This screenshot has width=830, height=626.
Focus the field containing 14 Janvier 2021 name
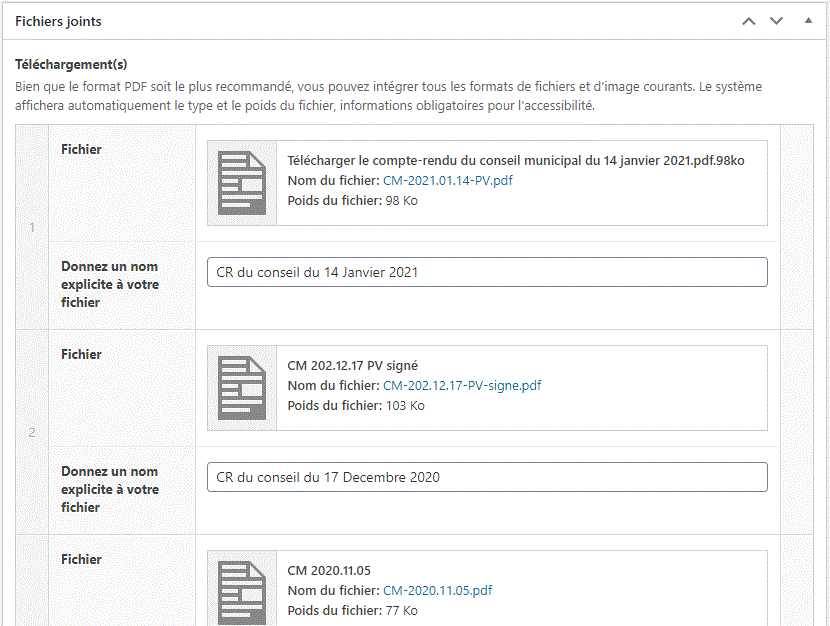pos(487,272)
